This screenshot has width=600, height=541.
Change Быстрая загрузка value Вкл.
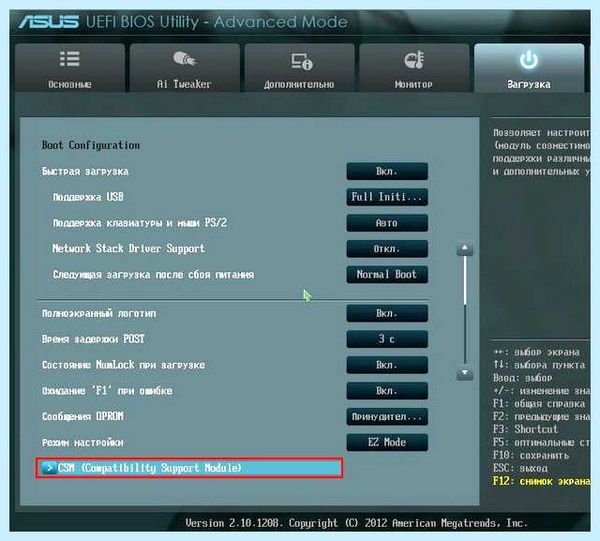coord(387,171)
